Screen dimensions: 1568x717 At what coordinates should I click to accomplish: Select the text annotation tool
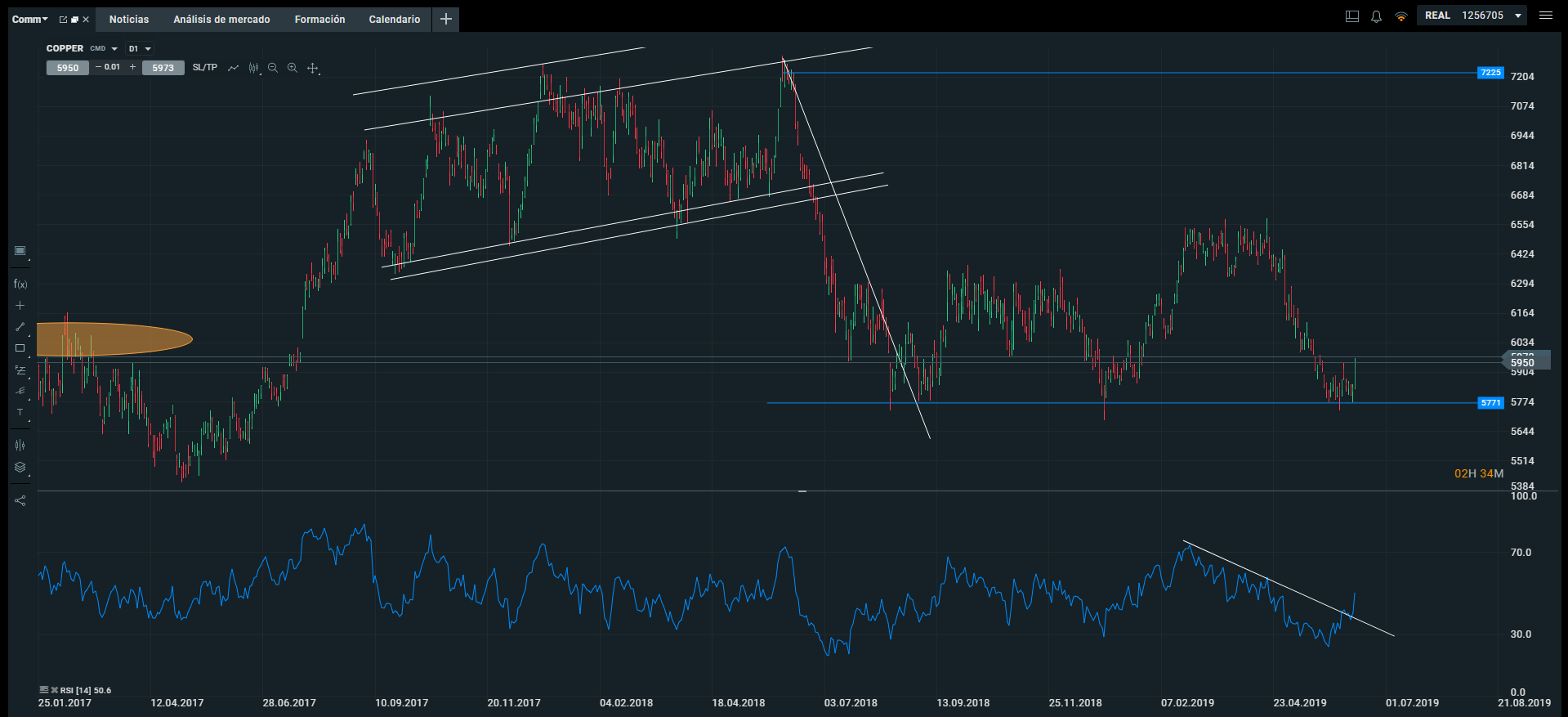[x=20, y=412]
